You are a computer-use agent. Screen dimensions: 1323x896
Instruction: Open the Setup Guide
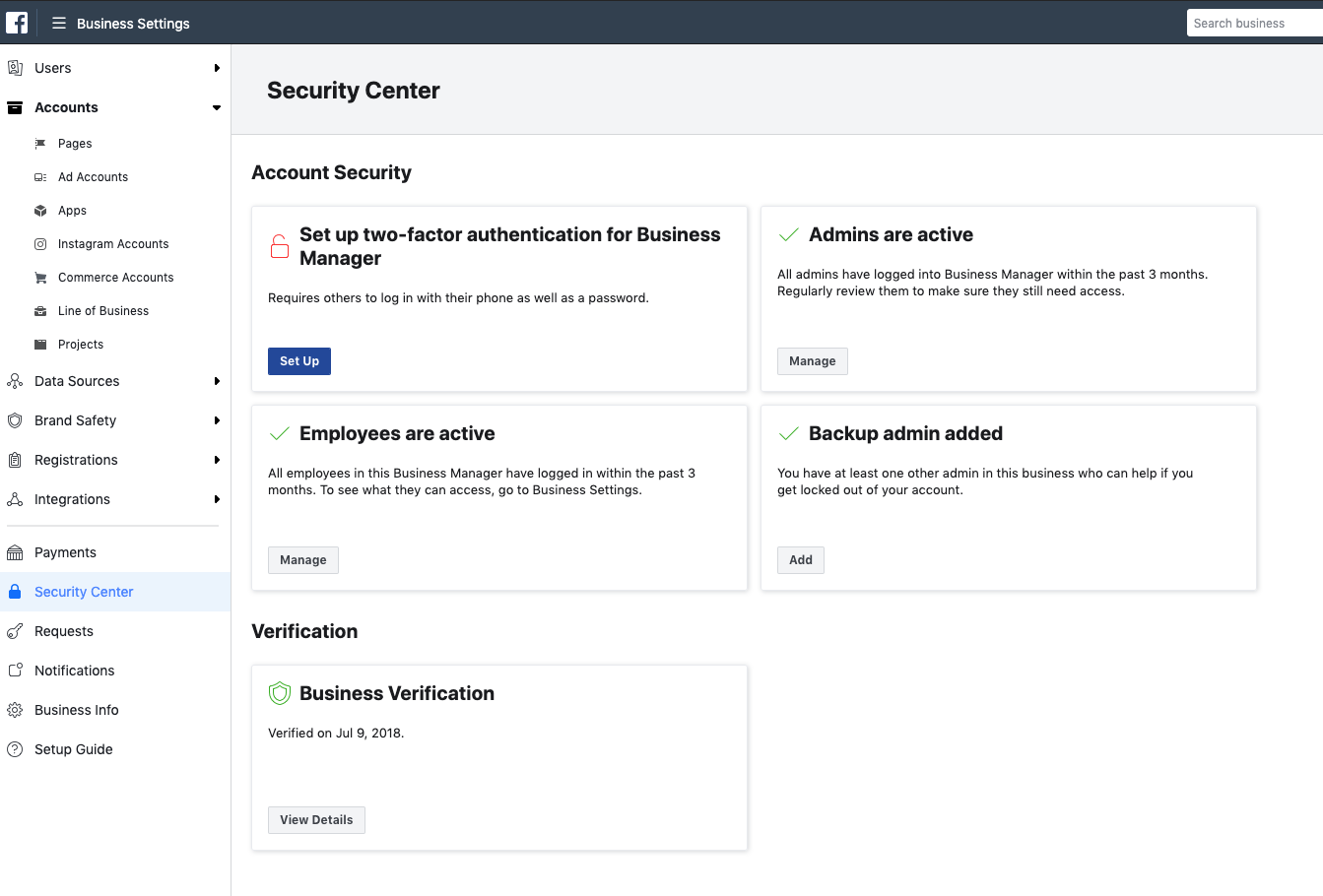point(73,749)
